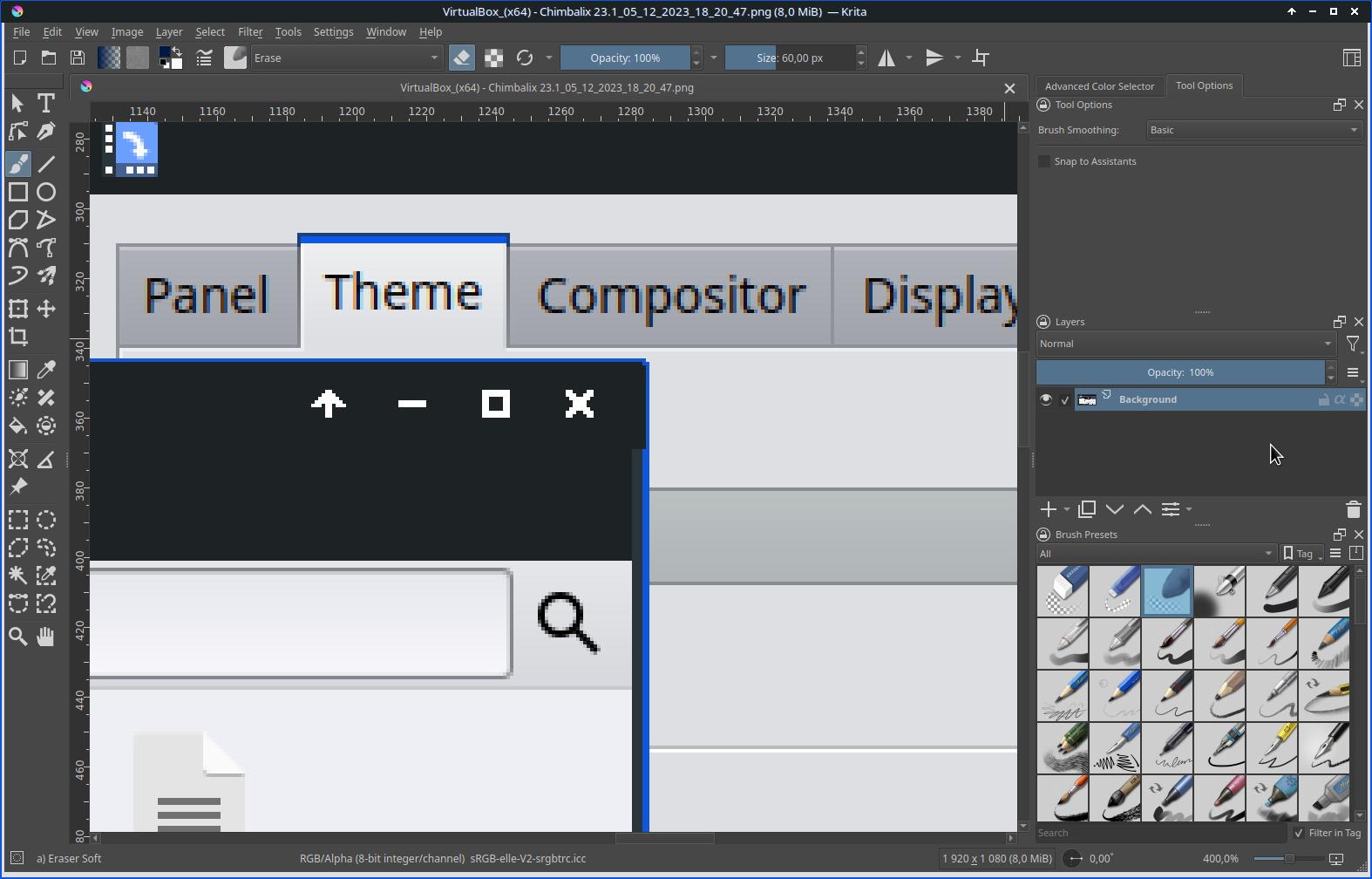Expand the add layer type arrow
The image size is (1372, 879).
click(1067, 509)
